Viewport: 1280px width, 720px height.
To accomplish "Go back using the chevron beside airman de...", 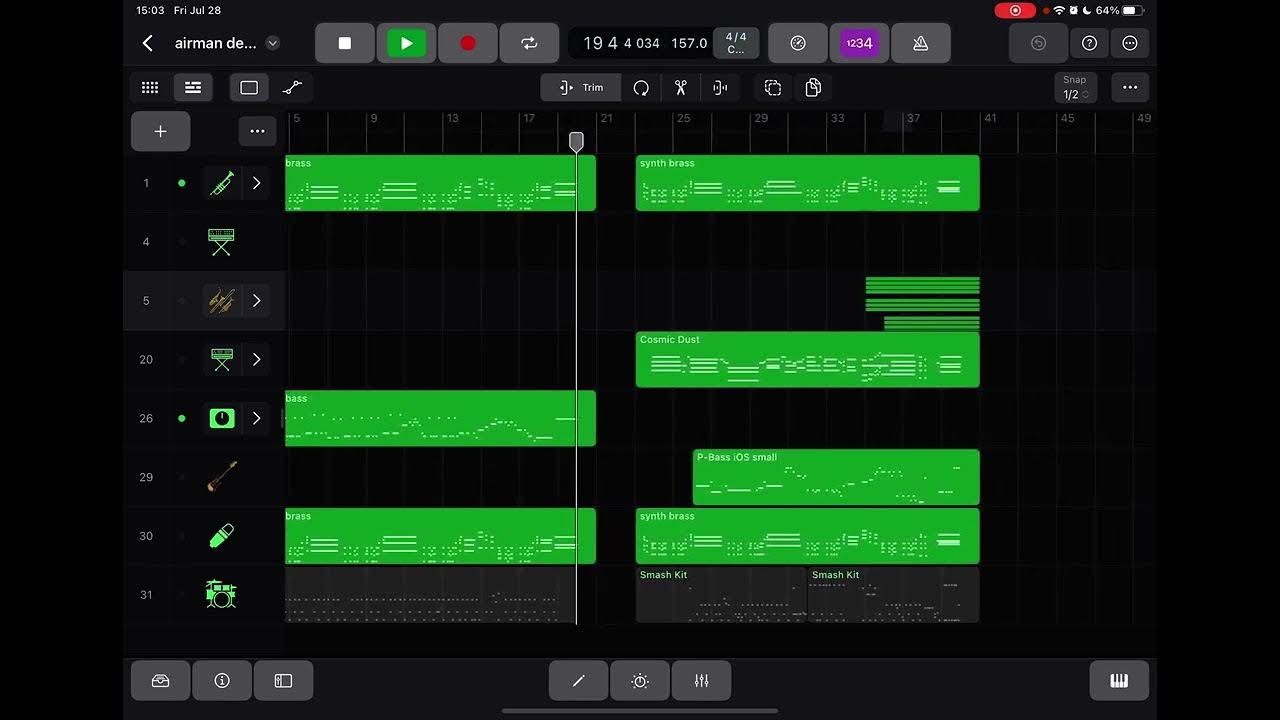I will pyautogui.click(x=148, y=43).
